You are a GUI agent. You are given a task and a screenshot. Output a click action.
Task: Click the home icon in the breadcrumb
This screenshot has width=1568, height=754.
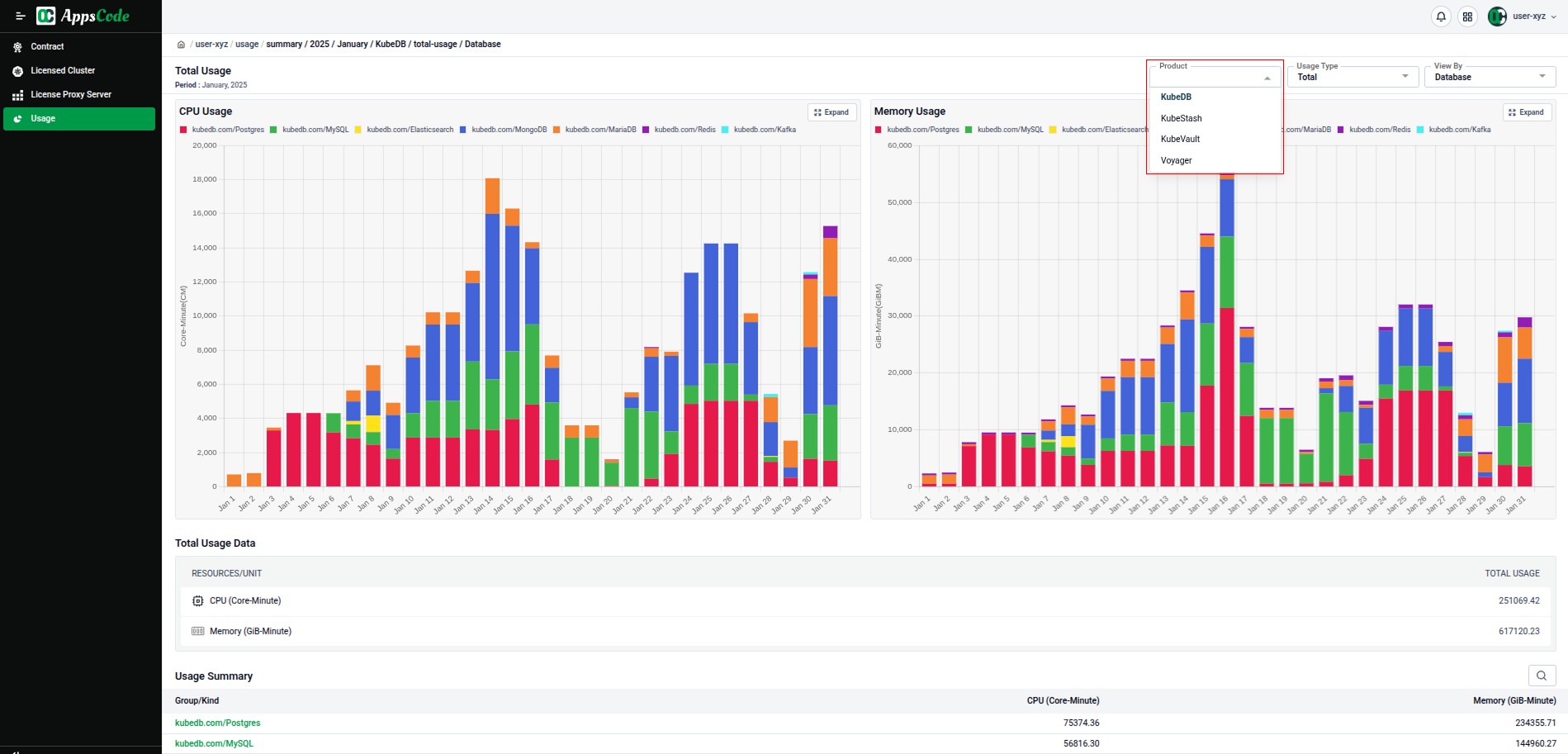(x=181, y=44)
